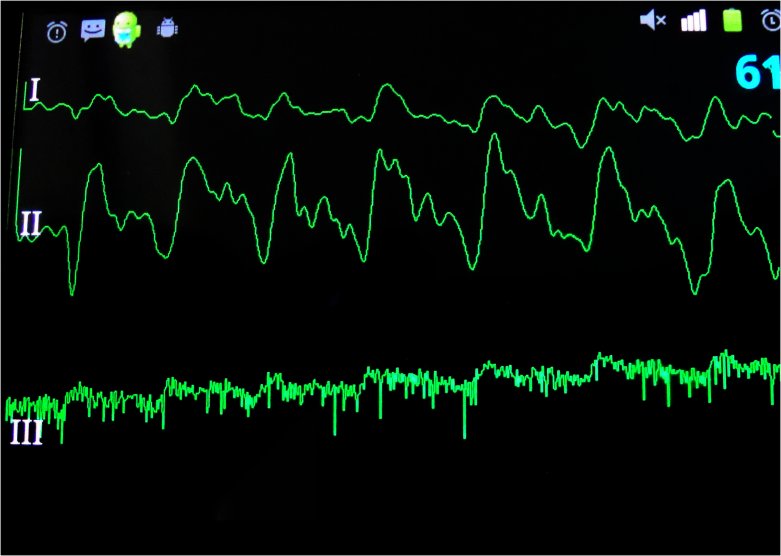Tap the lead II ECG waveform
The image size is (781, 556).
pos(398,214)
